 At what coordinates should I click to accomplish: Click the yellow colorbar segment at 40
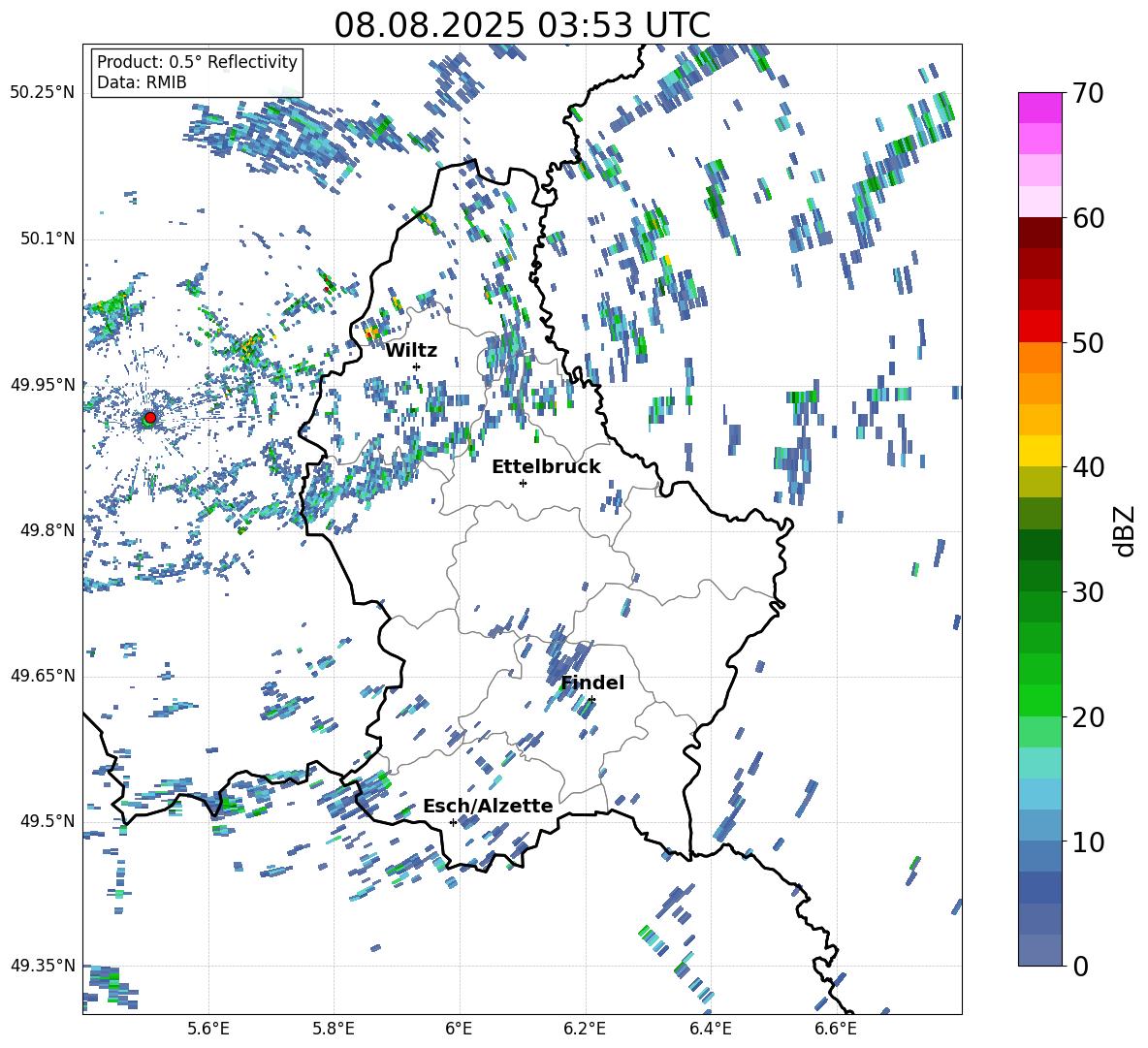coord(1039,451)
